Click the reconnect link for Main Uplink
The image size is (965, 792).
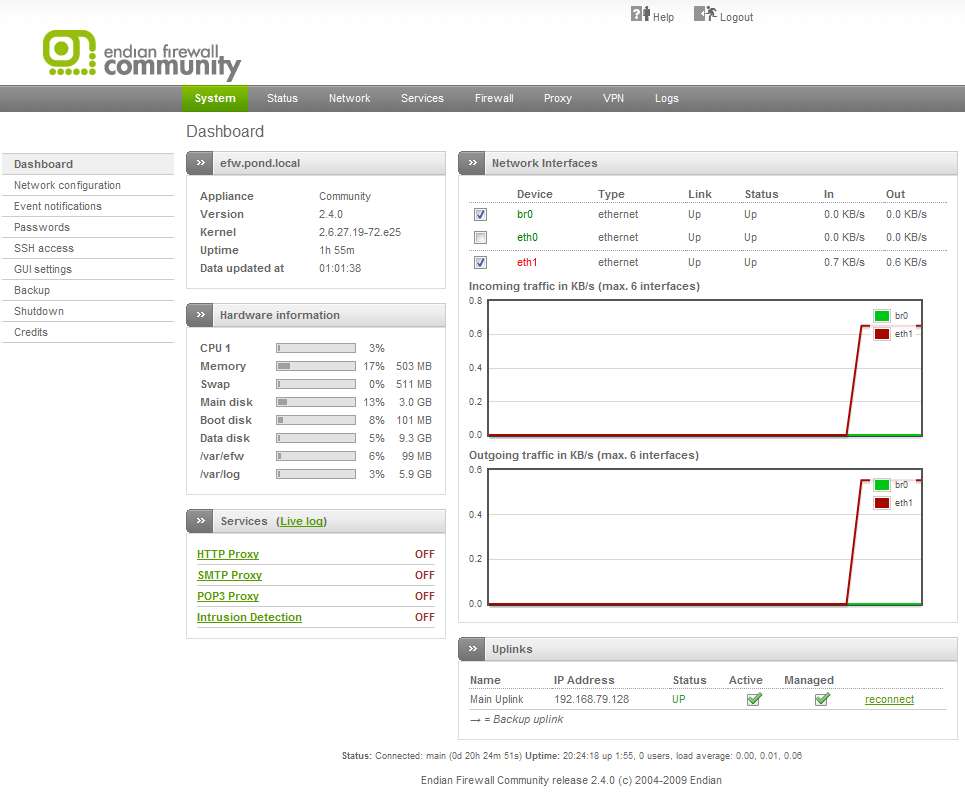pyautogui.click(x=889, y=699)
